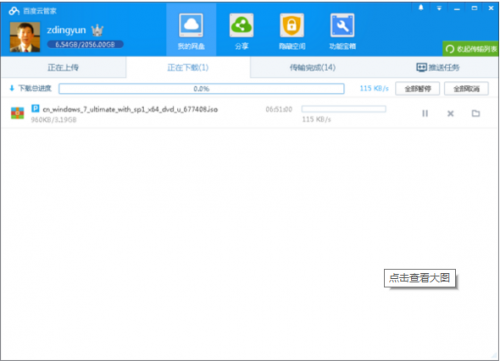This screenshot has height=361, width=500.
Task: Click the Baidu cloud logo icon
Action: (x=14, y=11)
